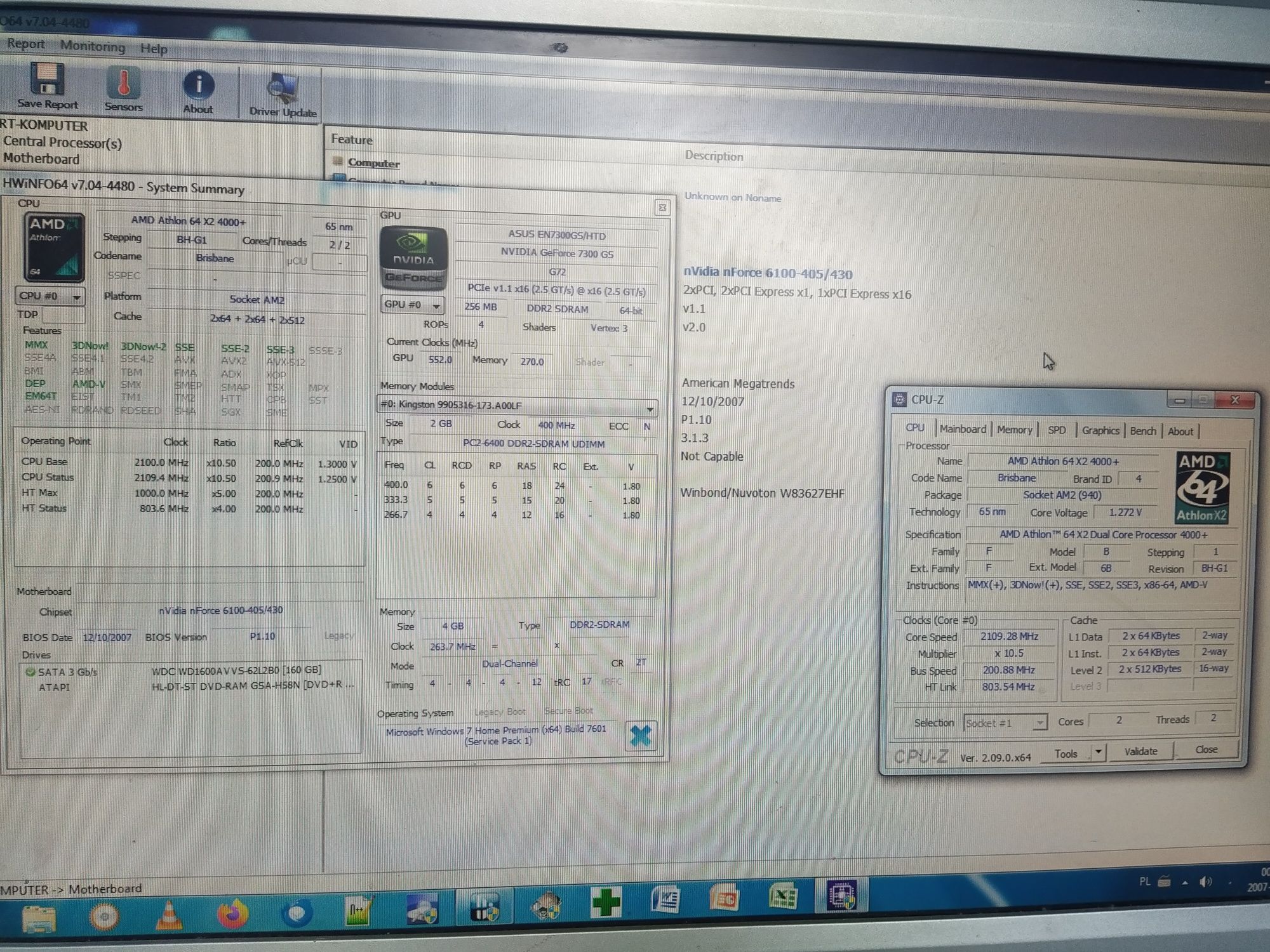Click the NVIDIA GeForce logo in System Summary
1270x952 pixels.
pos(413,259)
